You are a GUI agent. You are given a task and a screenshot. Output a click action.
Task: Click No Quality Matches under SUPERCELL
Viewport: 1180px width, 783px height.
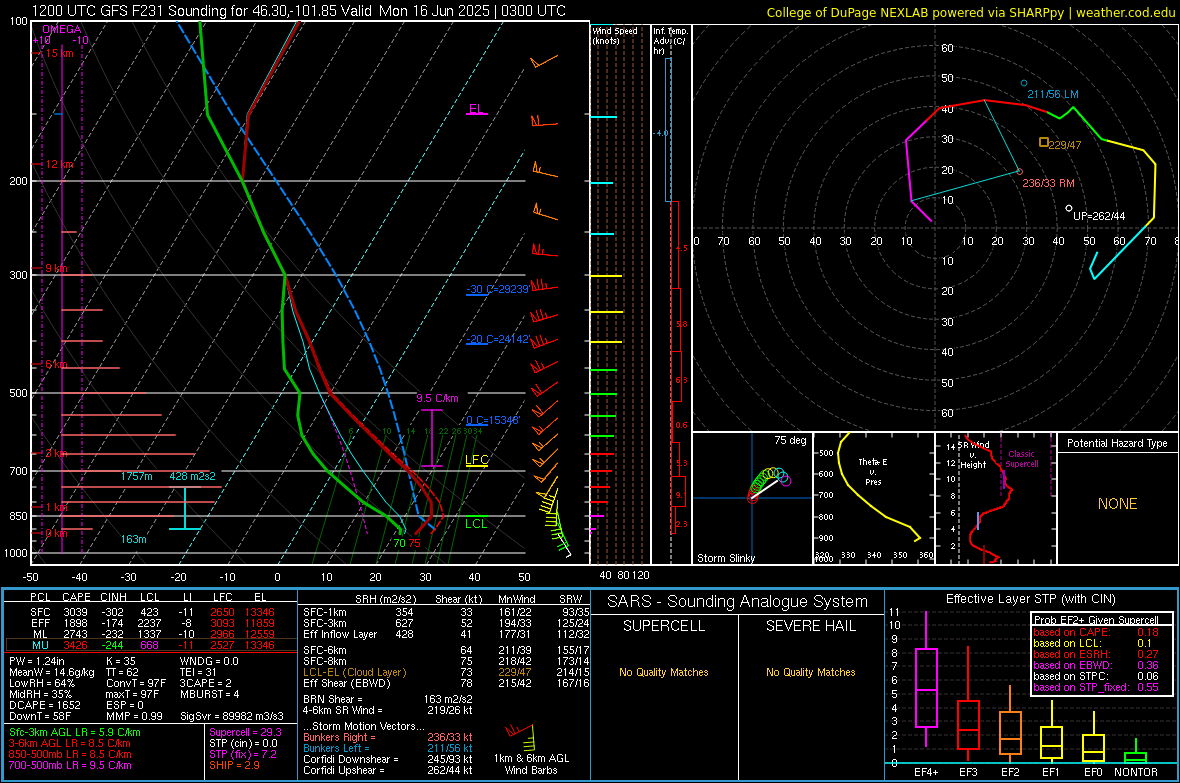click(664, 672)
